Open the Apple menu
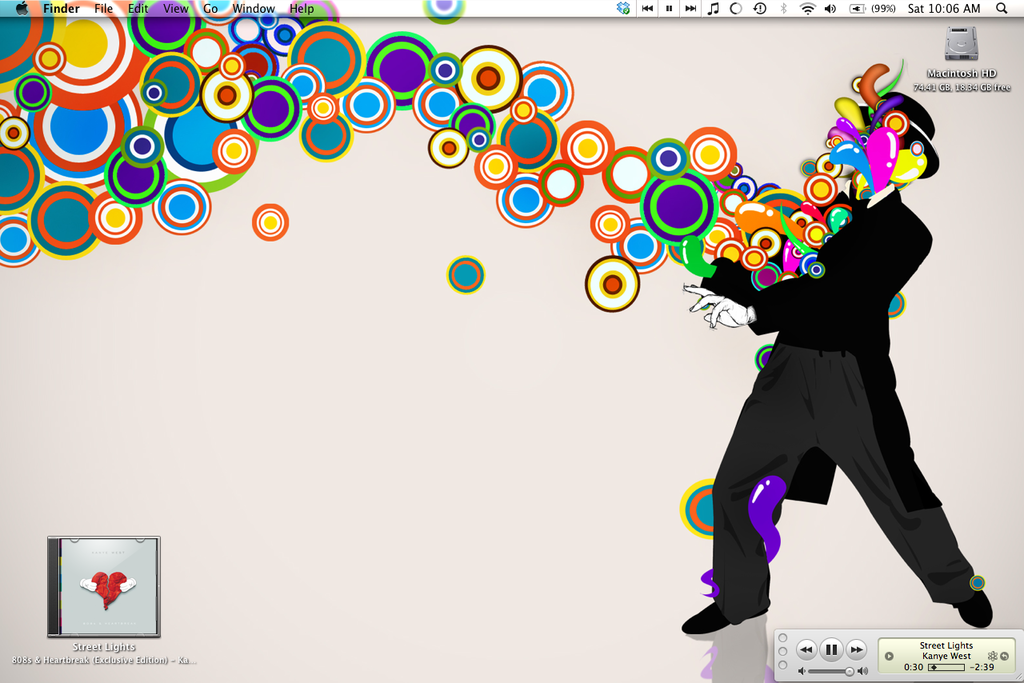The height and width of the screenshot is (683, 1024). pos(22,8)
